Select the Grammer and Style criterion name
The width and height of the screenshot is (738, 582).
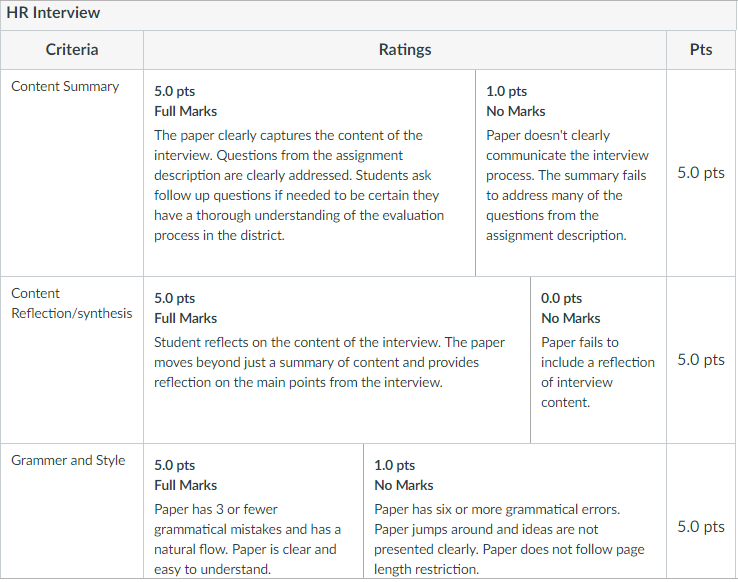pyautogui.click(x=68, y=460)
